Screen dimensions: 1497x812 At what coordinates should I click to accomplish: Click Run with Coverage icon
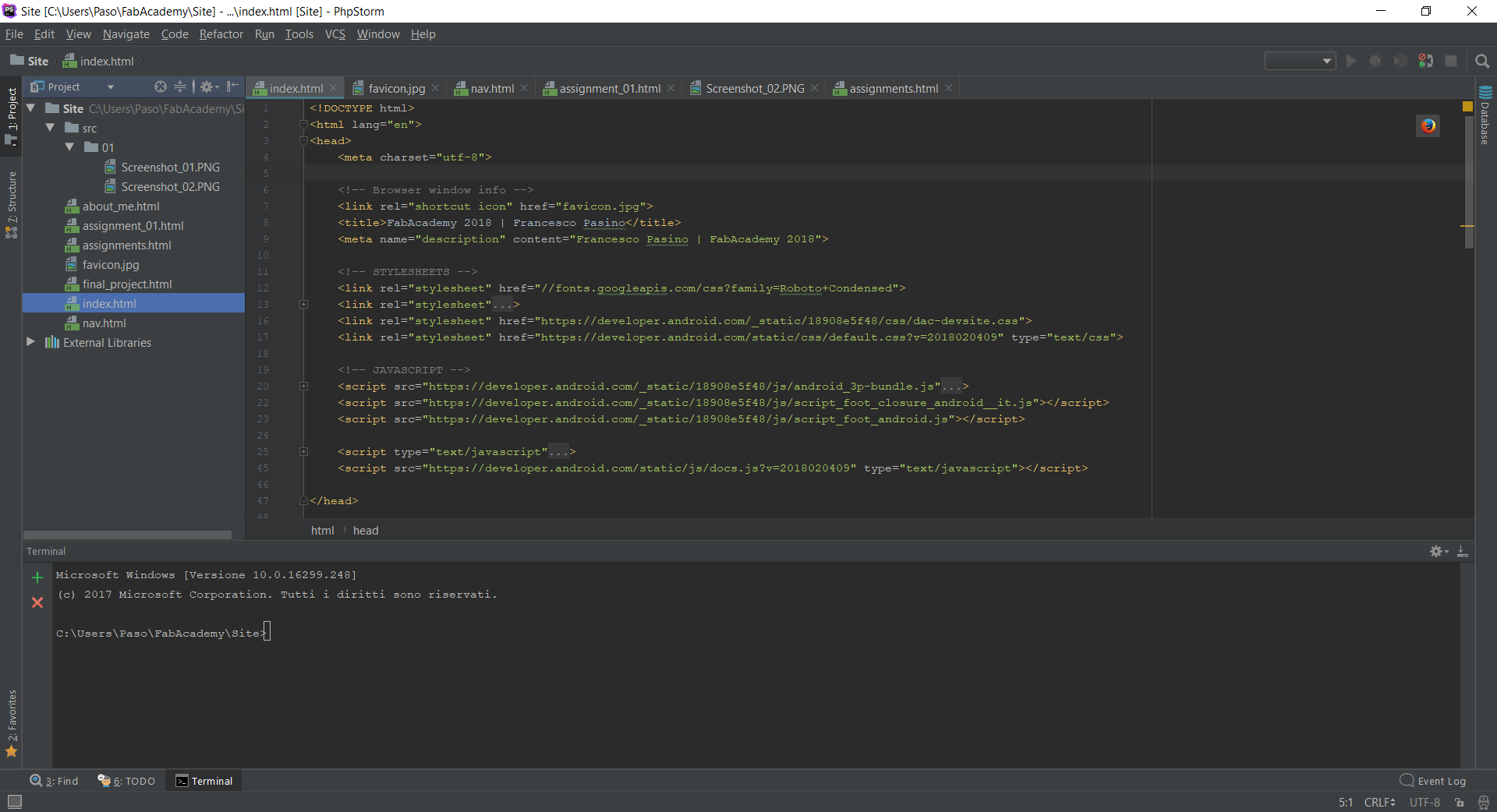(1401, 61)
